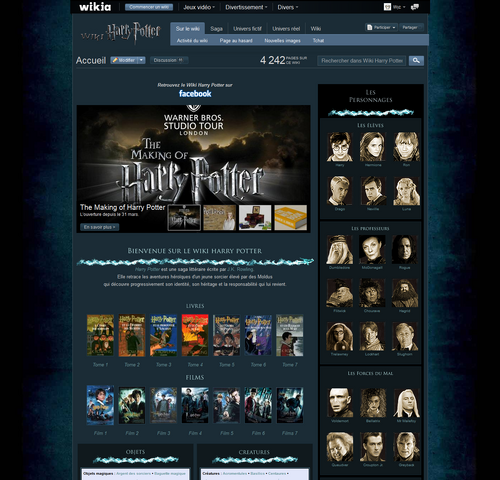Click the portrait captioned McGonagall
This screenshot has width=500, height=480.
pyautogui.click(x=372, y=250)
